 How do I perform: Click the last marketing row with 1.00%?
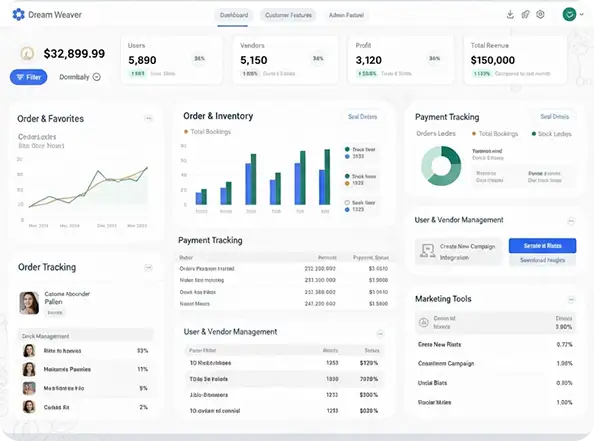(x=495, y=402)
